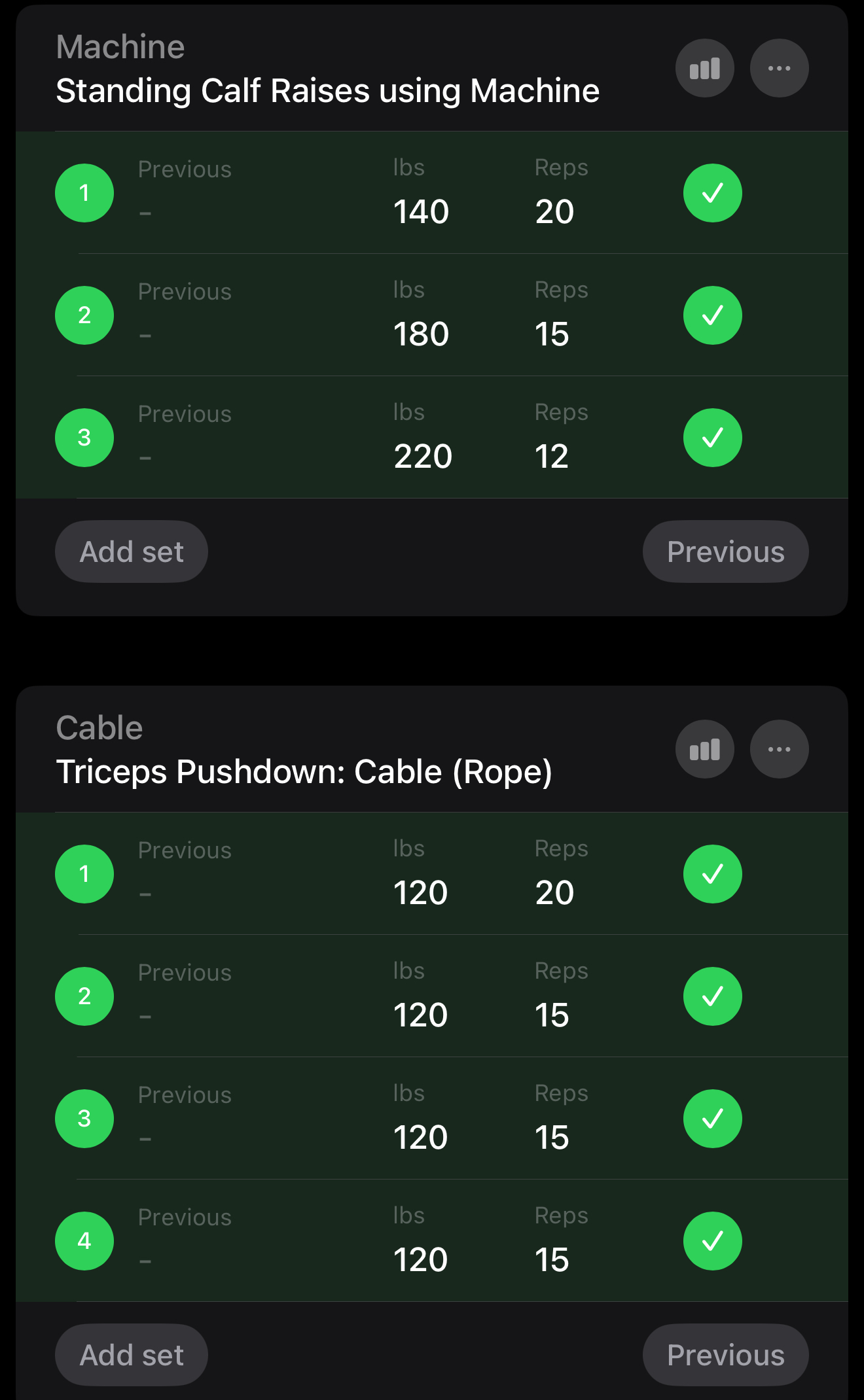Screen dimensions: 864x1400
Task: Uncheck Triceps Pushdown set 3 completion checkmark
Action: coord(712,1119)
